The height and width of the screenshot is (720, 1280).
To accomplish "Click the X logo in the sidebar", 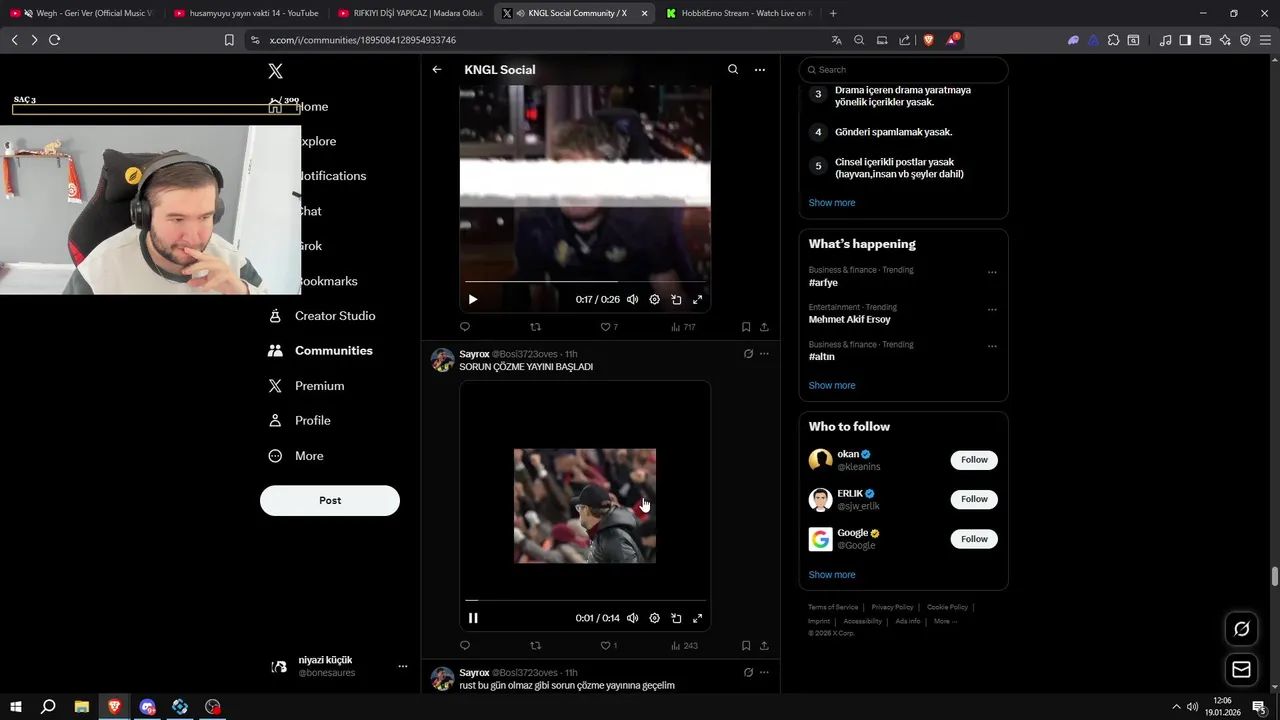I will coord(276,71).
